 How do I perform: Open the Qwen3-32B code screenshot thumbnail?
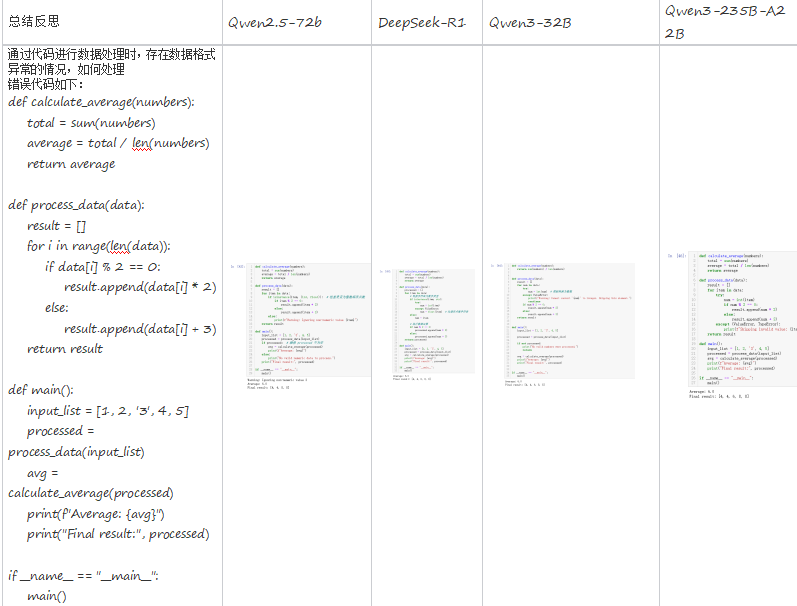563,324
